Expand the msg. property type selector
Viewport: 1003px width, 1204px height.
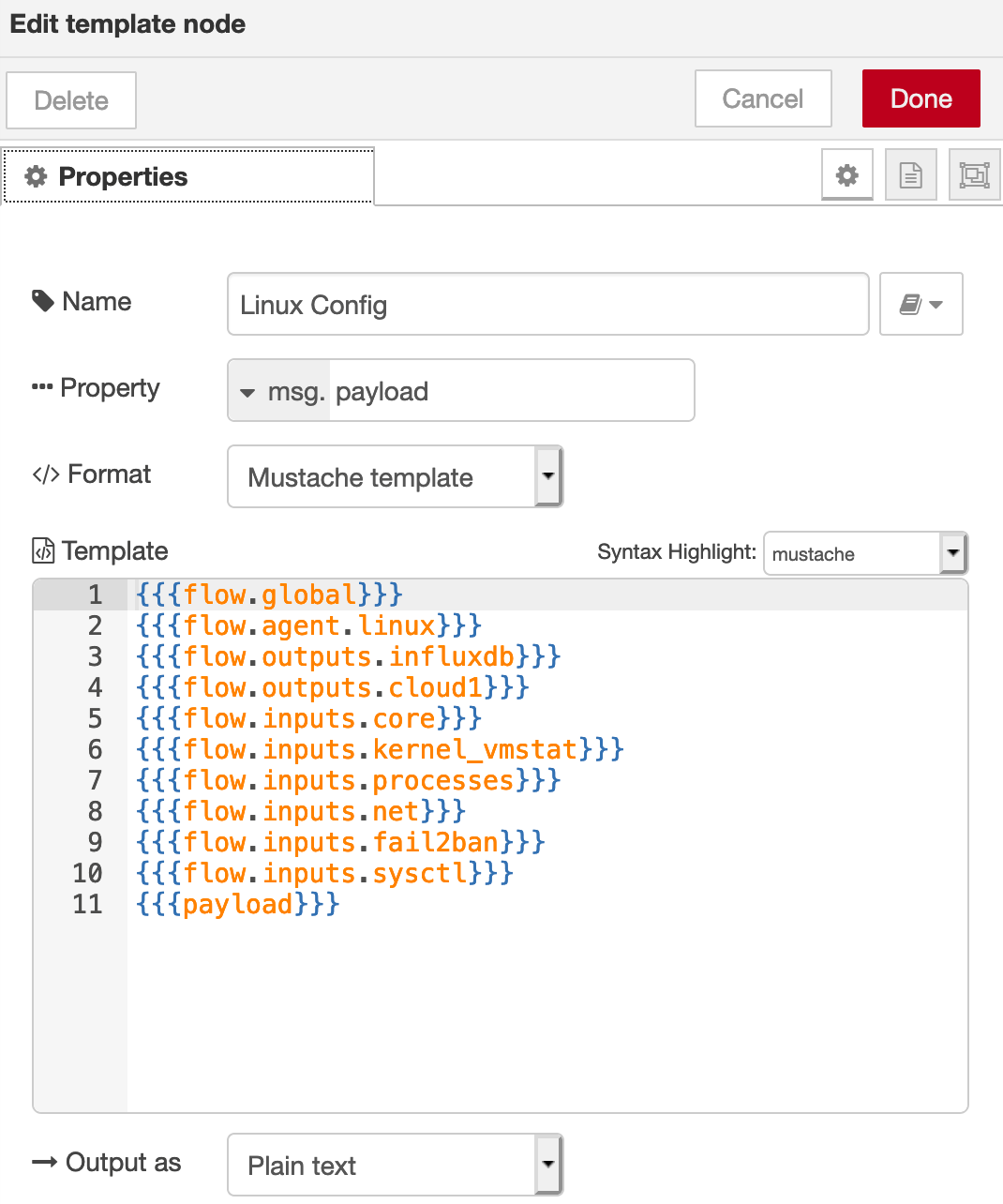(279, 391)
